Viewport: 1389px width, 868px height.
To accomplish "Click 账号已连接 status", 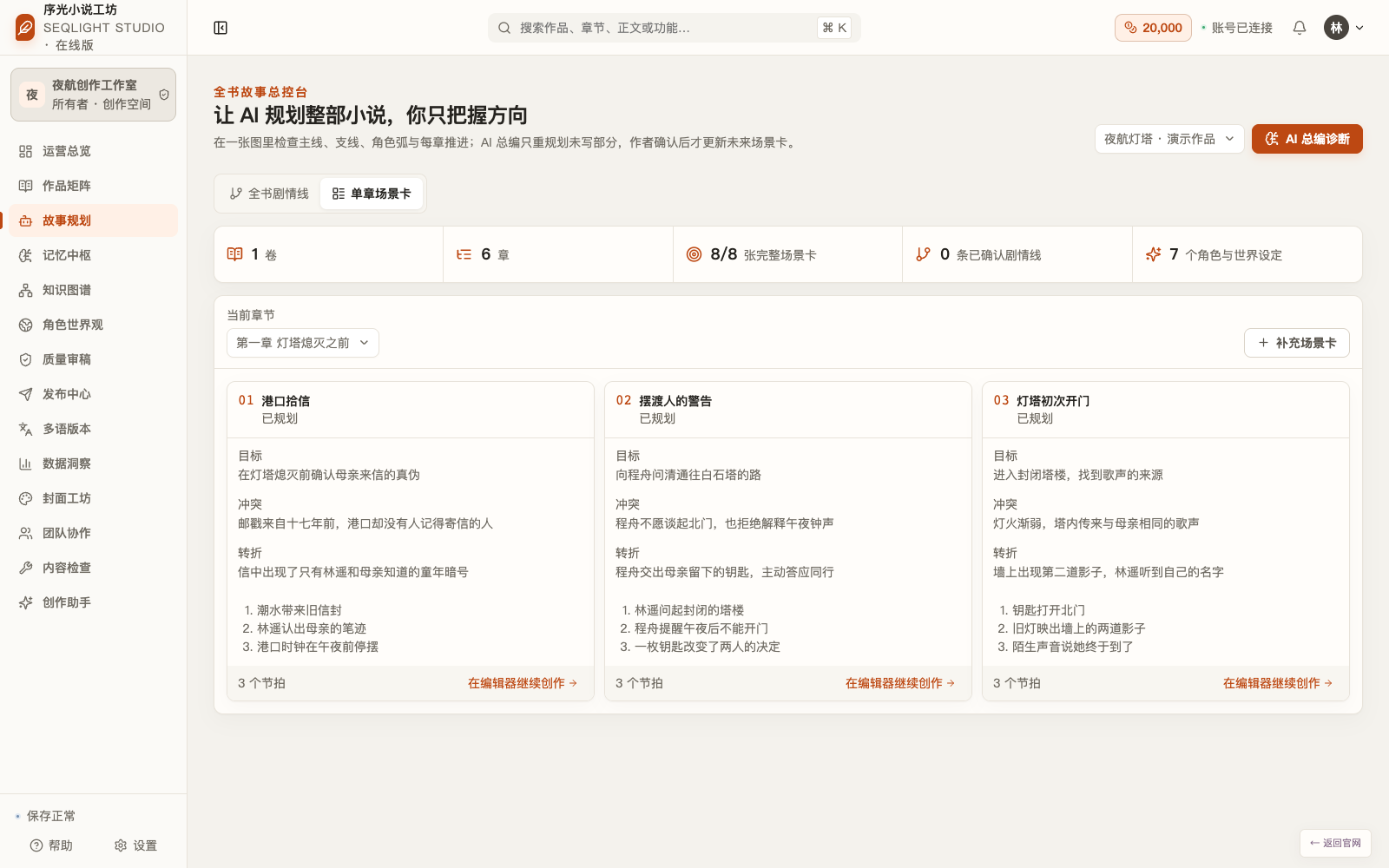I will [1236, 28].
